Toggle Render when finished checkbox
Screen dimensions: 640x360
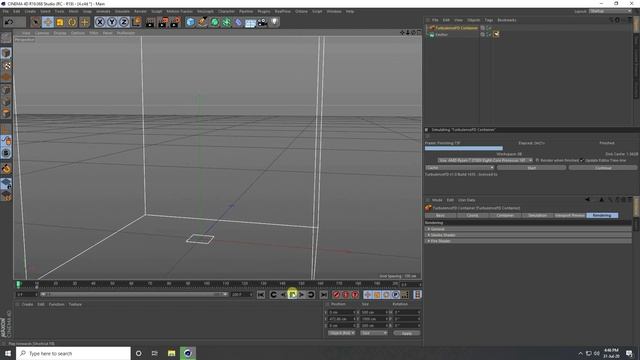537,160
